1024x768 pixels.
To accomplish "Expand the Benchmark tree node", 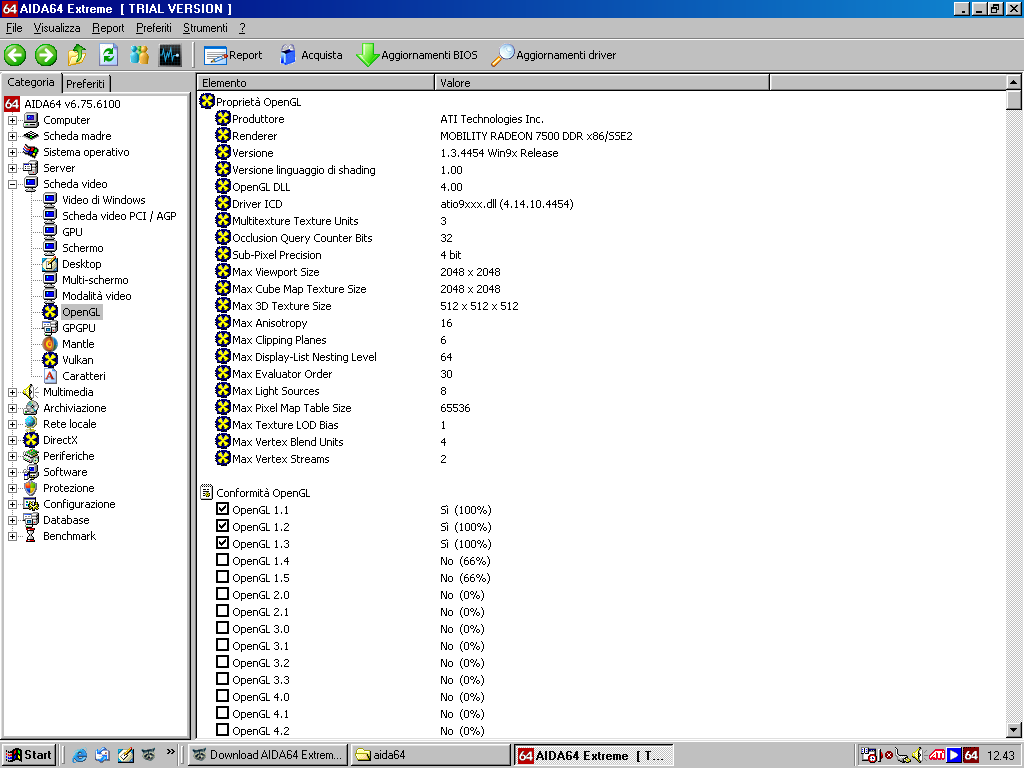I will pyautogui.click(x=12, y=536).
